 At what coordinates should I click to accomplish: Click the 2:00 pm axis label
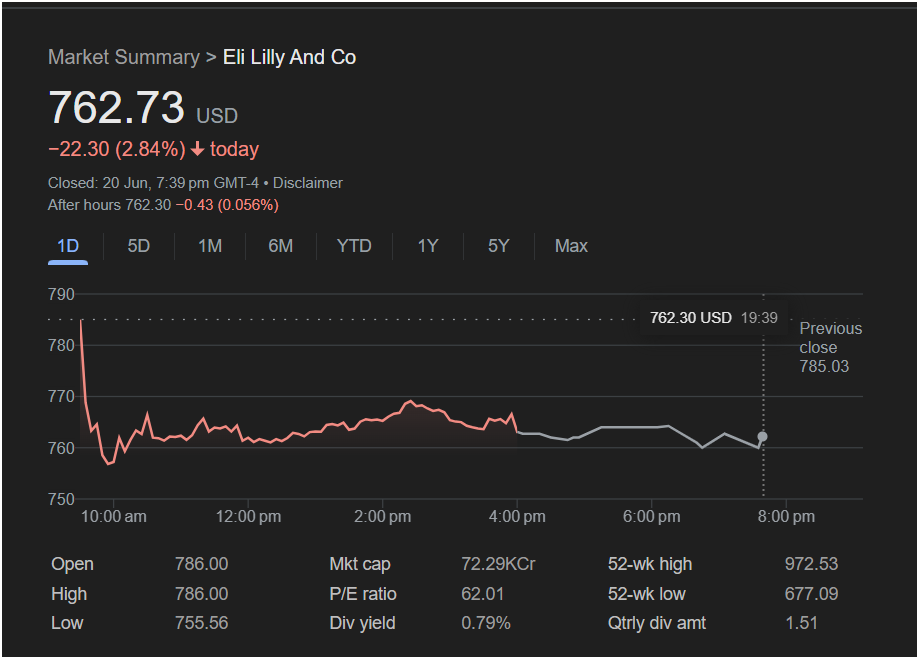click(x=383, y=517)
